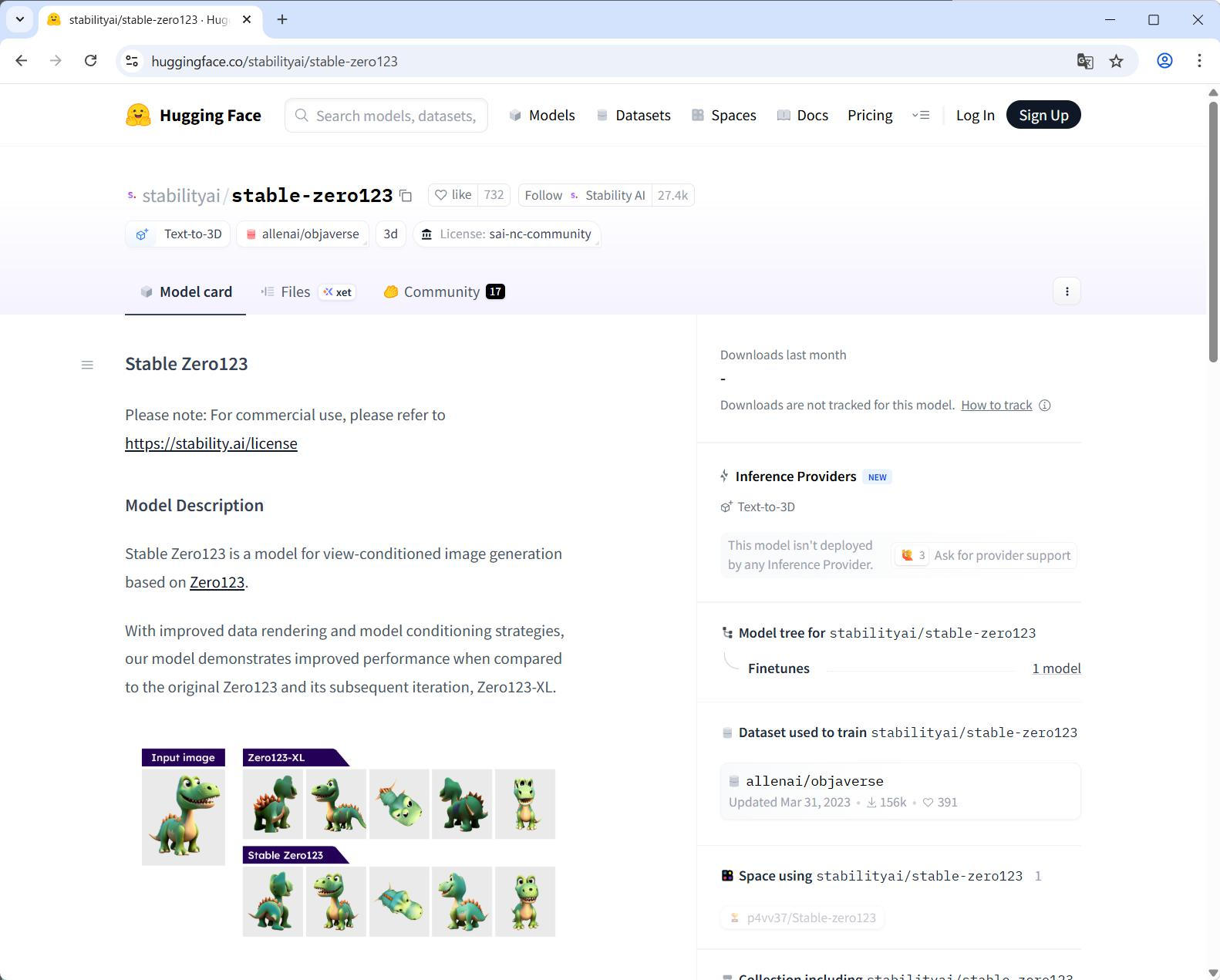
Task: Click the info icon beside How to track
Action: click(1045, 406)
